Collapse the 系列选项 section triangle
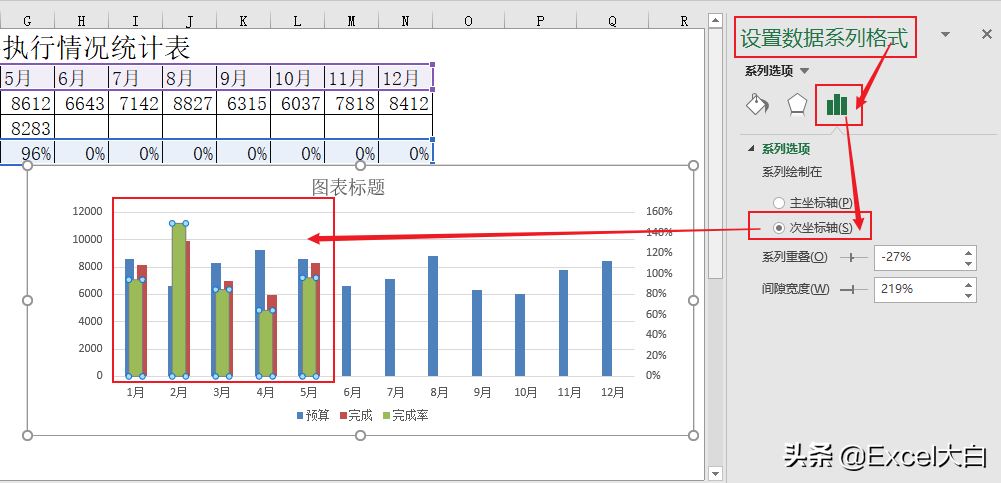1001x483 pixels. [x=751, y=149]
